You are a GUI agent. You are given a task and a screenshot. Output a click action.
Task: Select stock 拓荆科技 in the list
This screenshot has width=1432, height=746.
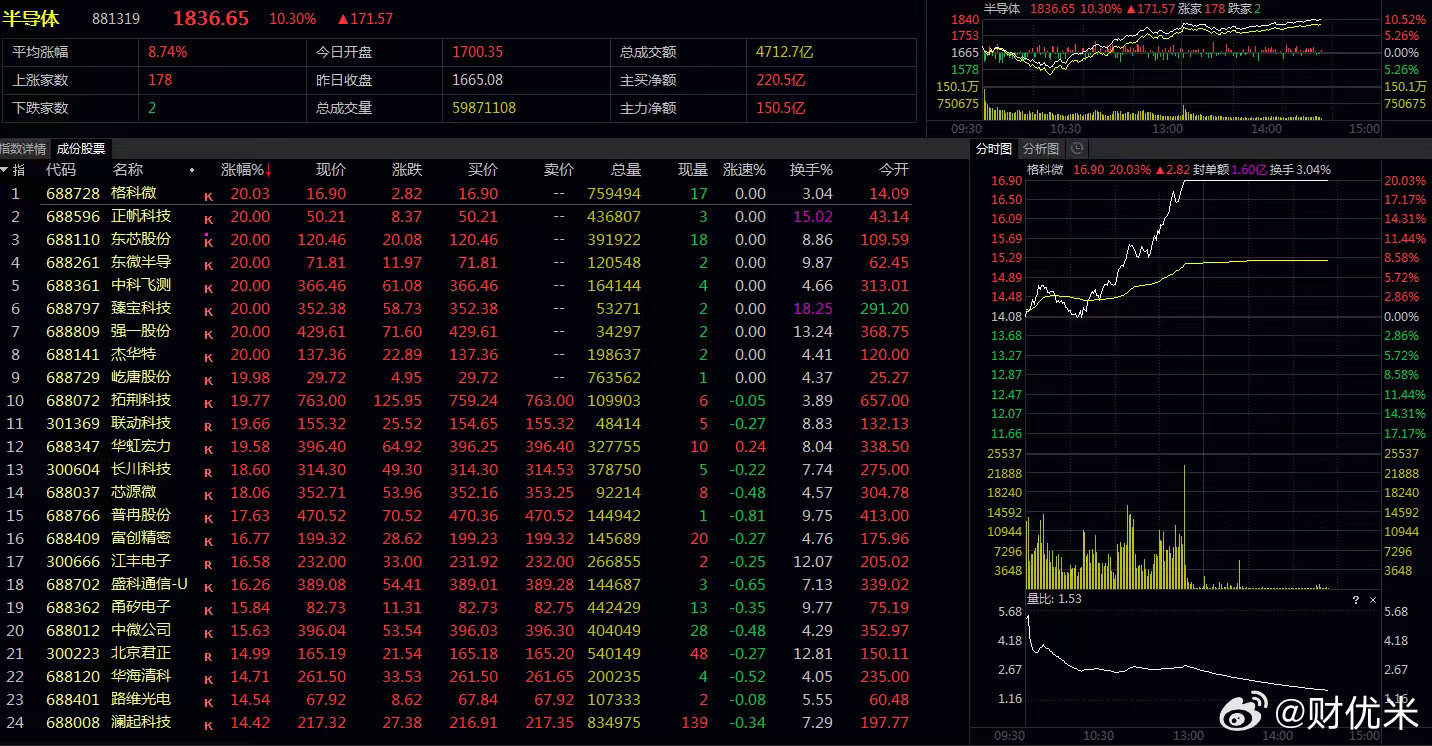point(141,400)
